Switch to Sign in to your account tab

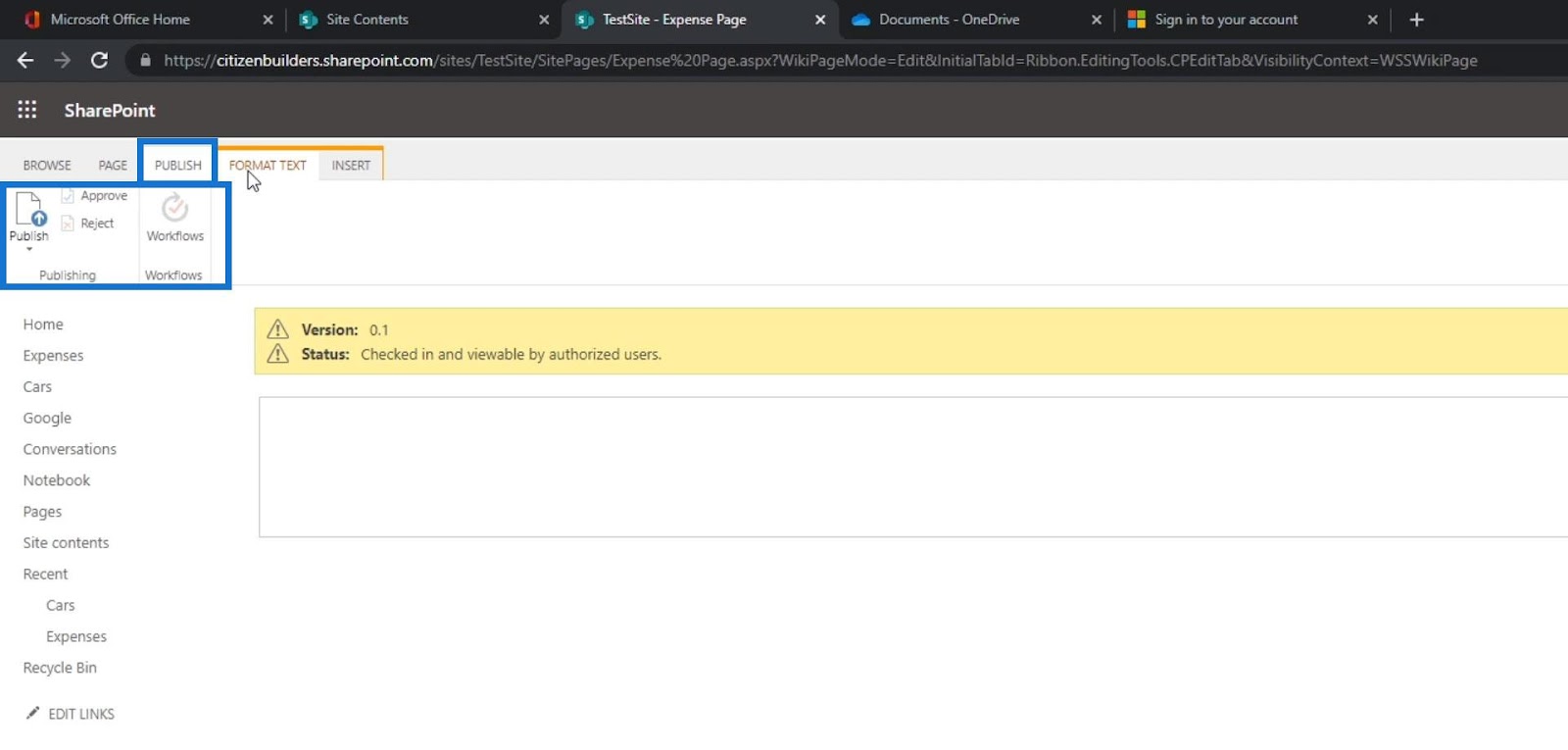[1226, 20]
